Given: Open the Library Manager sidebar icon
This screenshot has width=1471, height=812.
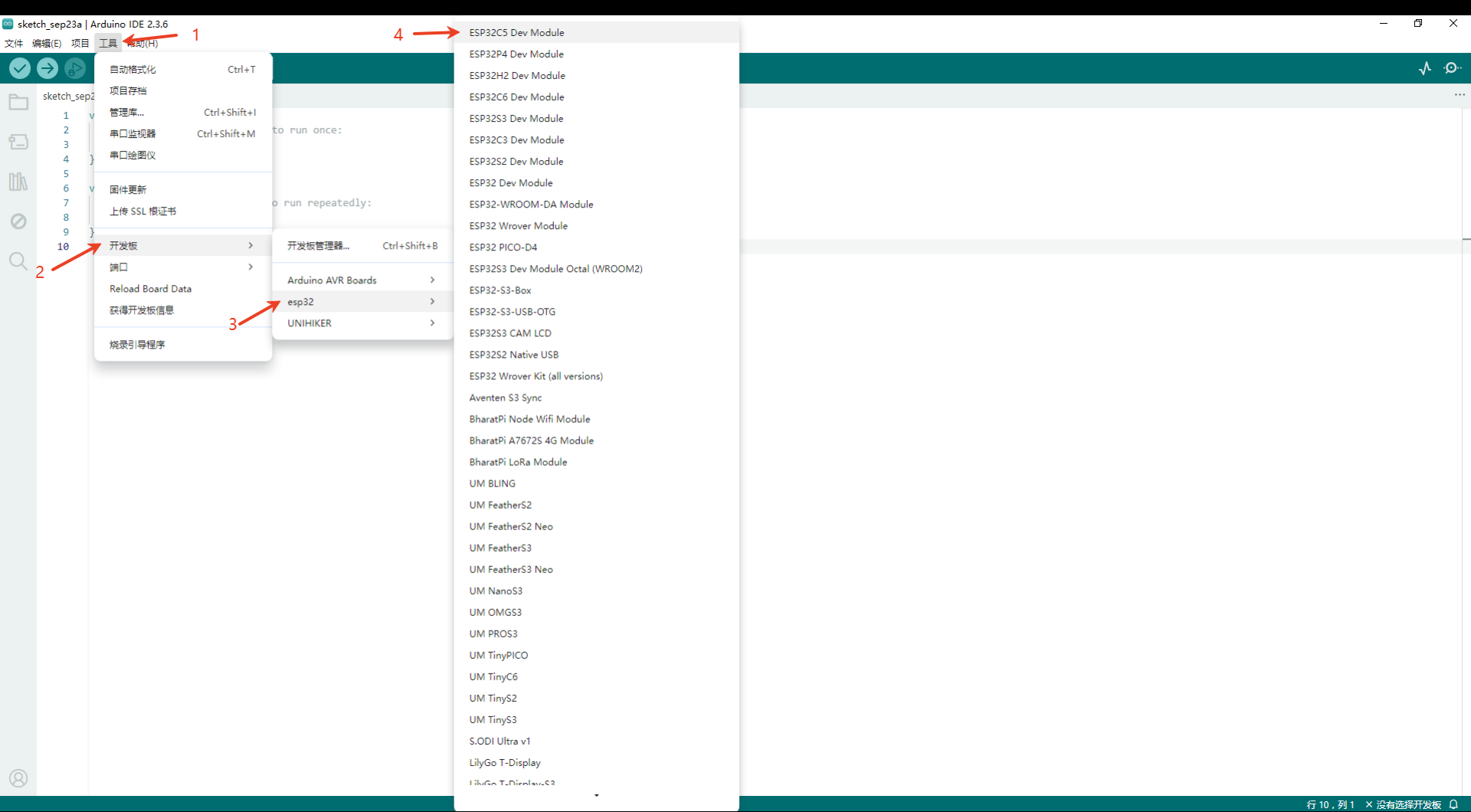Looking at the screenshot, I should point(18,182).
